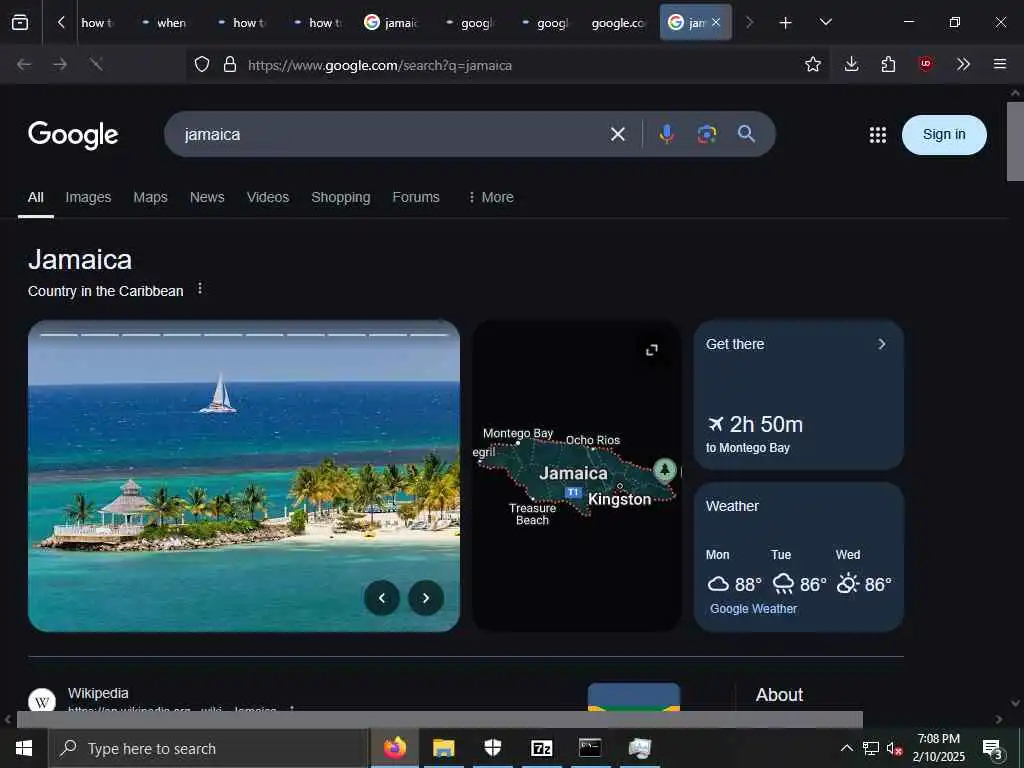Open the Downloads panel
This screenshot has height=768, width=1024.
click(851, 64)
